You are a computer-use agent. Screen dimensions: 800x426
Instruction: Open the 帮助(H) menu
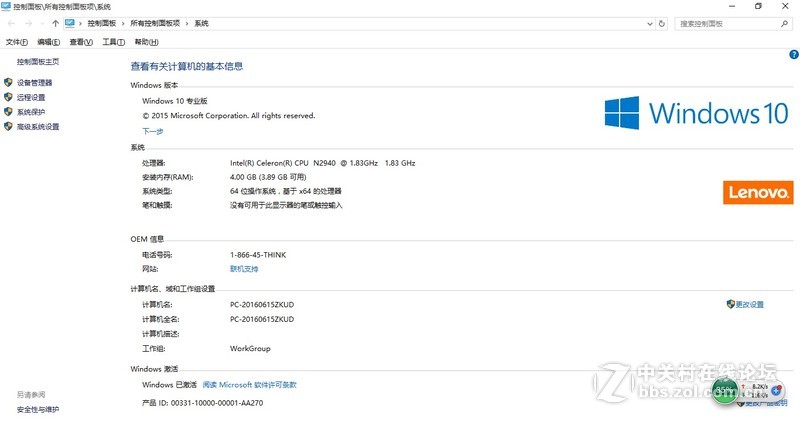[x=146, y=42]
